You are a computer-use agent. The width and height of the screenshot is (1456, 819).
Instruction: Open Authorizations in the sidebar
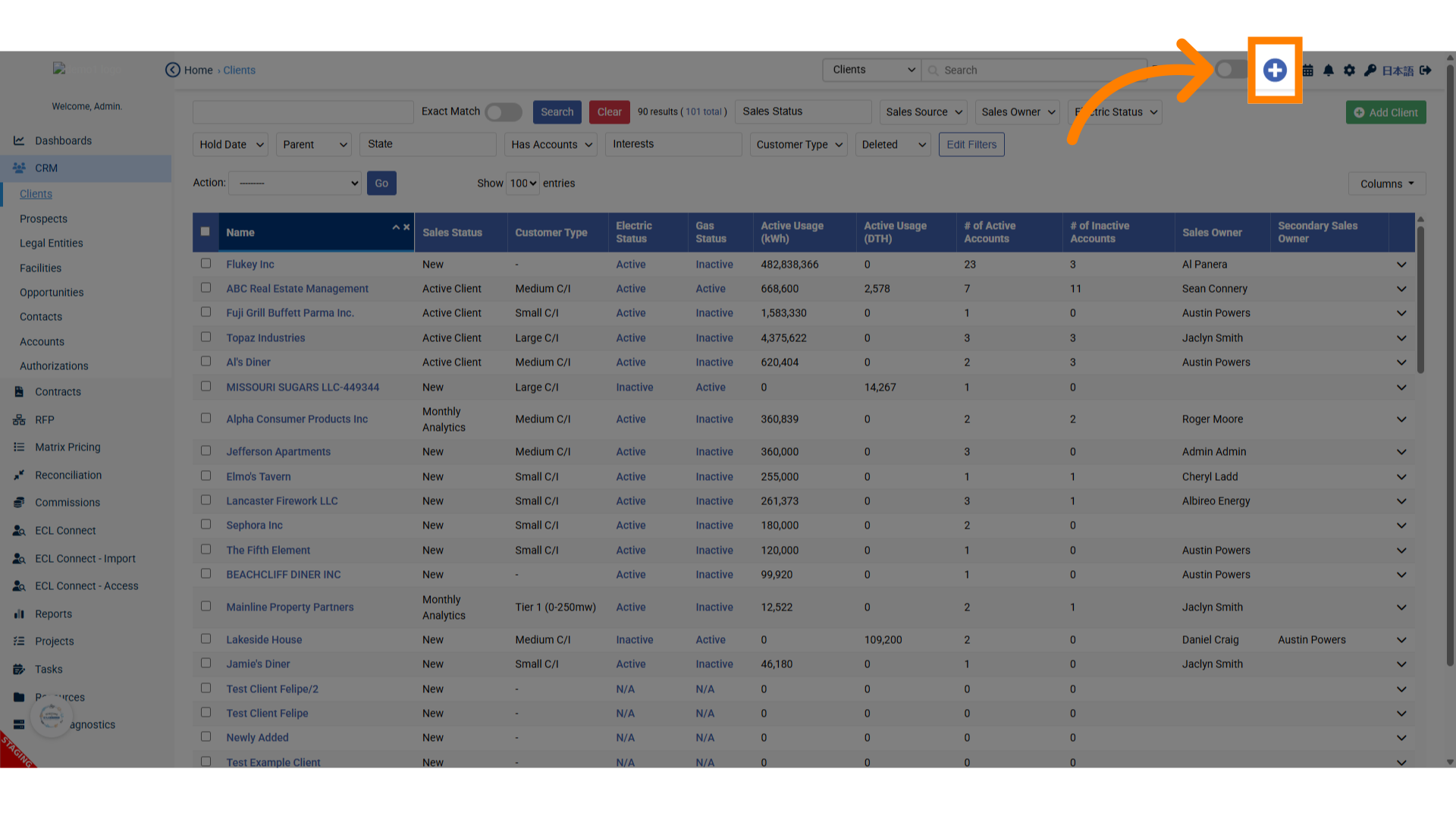coord(54,366)
